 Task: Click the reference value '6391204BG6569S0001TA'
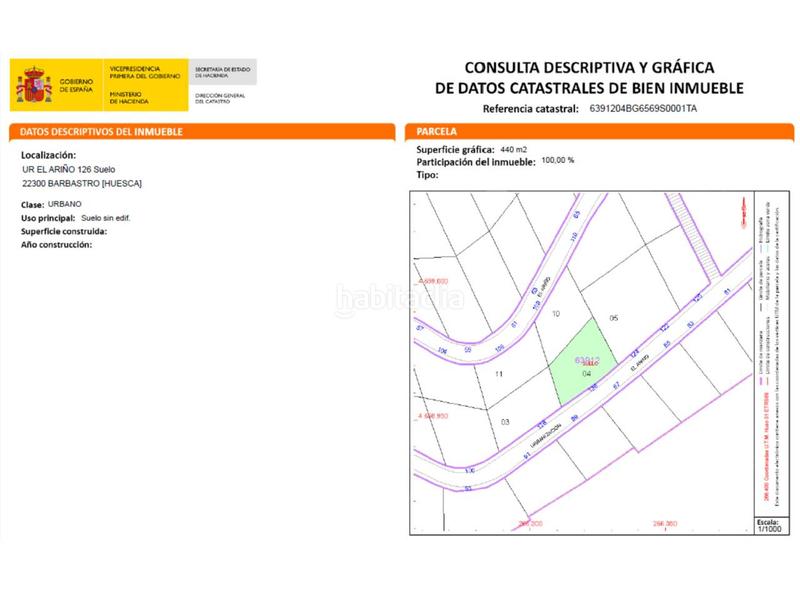click(x=643, y=109)
